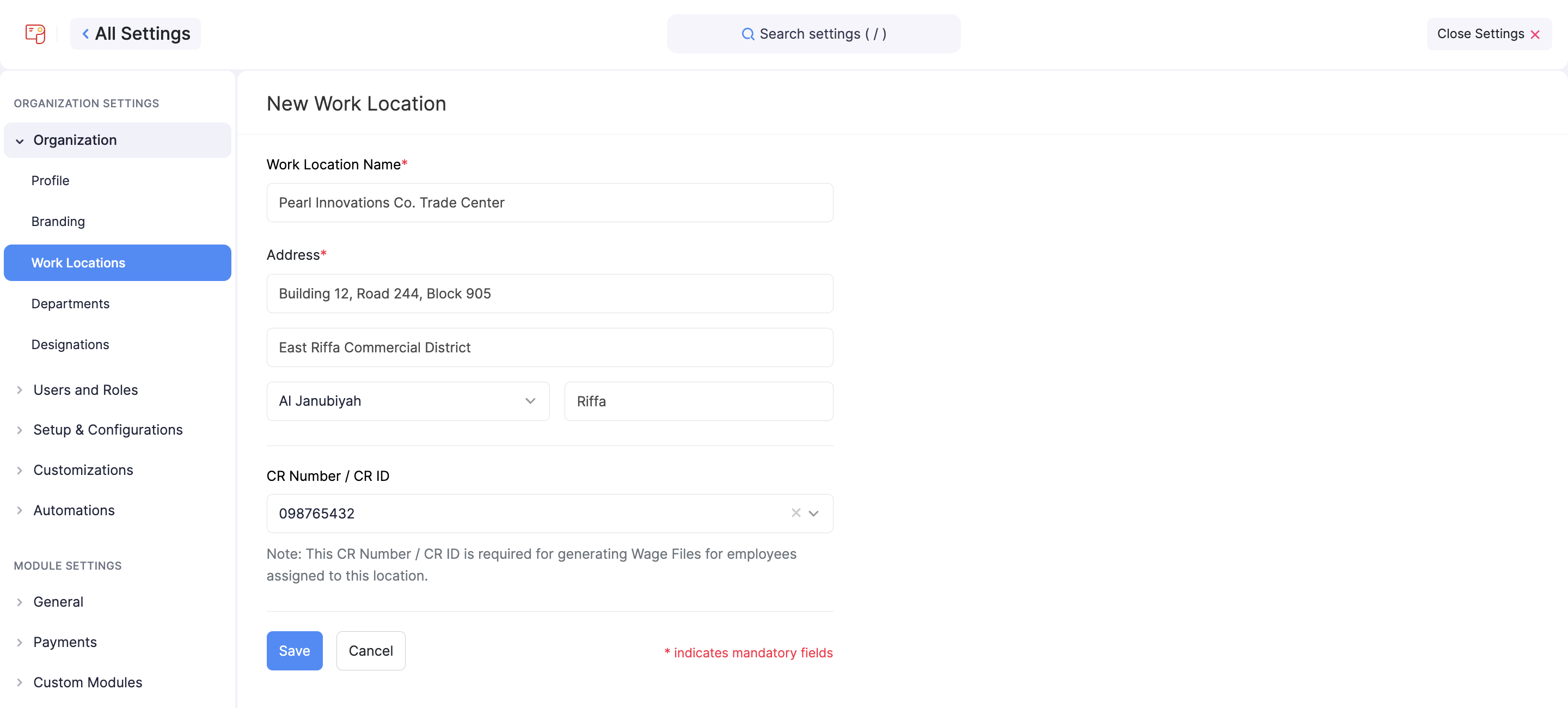
Task: Expand the Customizations section
Action: click(x=20, y=471)
